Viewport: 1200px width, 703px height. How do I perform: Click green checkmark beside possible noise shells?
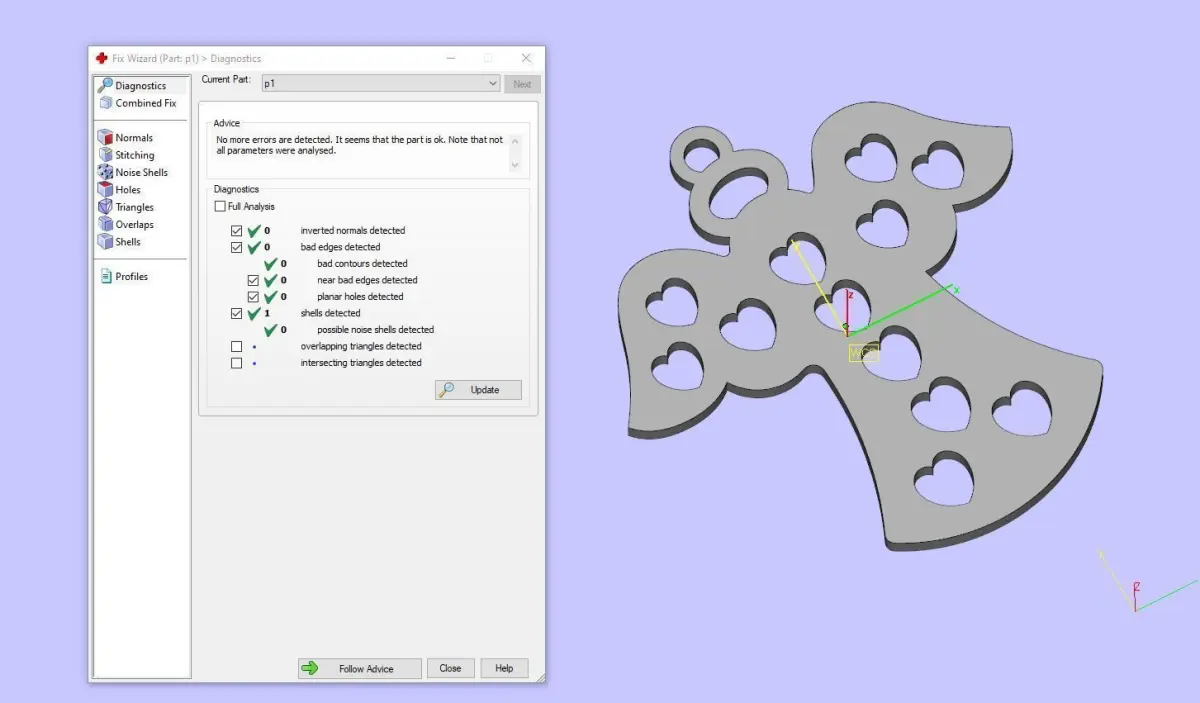click(x=271, y=329)
